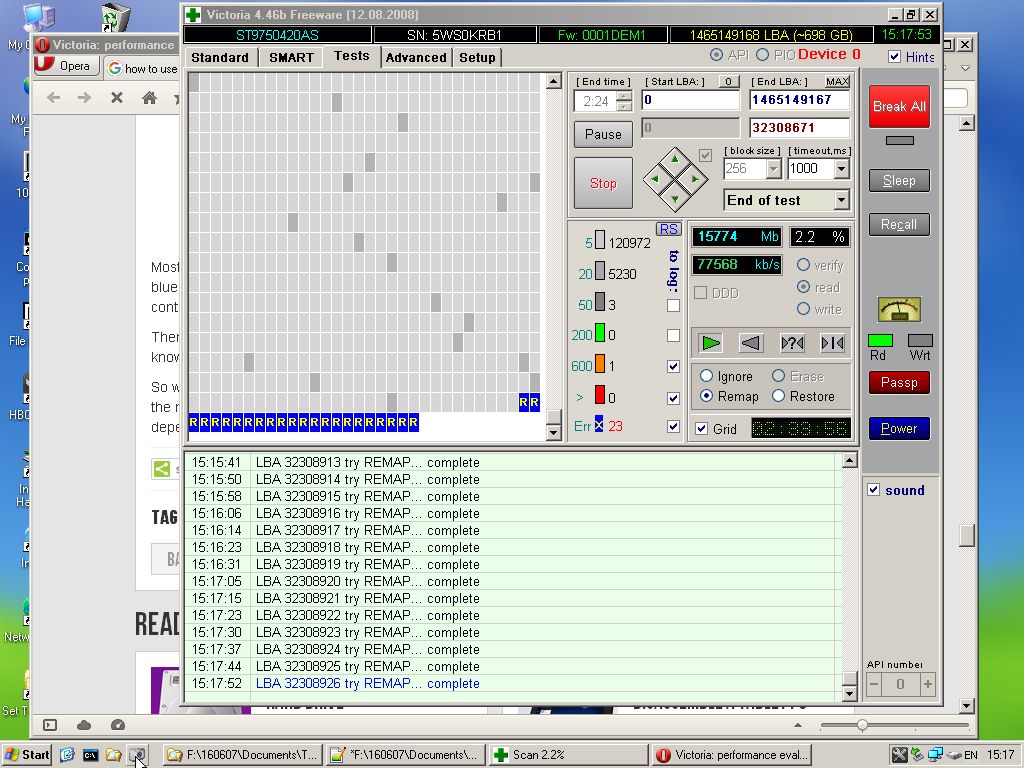The image size is (1024, 768).
Task: Click the Recall button
Action: click(899, 225)
